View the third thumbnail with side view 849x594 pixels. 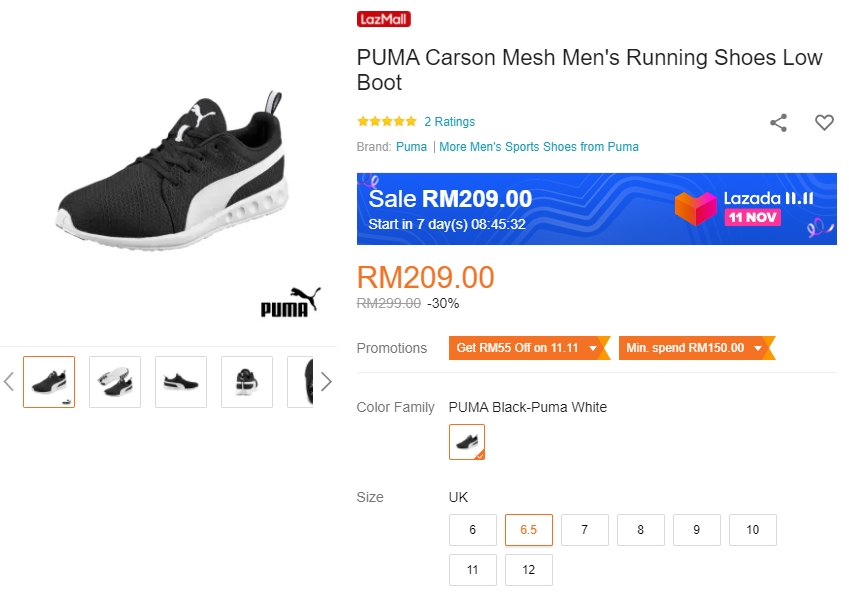coord(181,382)
